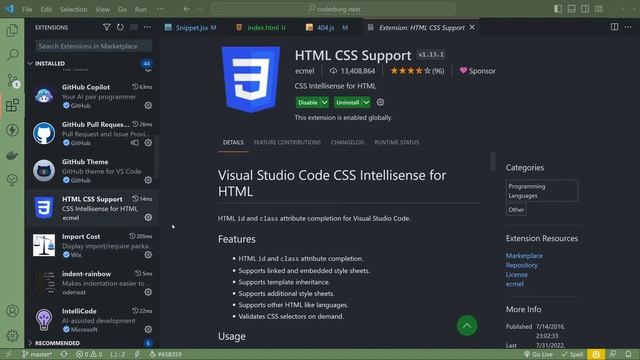This screenshot has width=640, height=360.
Task: Open manage gear for HTML CSS Support row
Action: tap(148, 218)
